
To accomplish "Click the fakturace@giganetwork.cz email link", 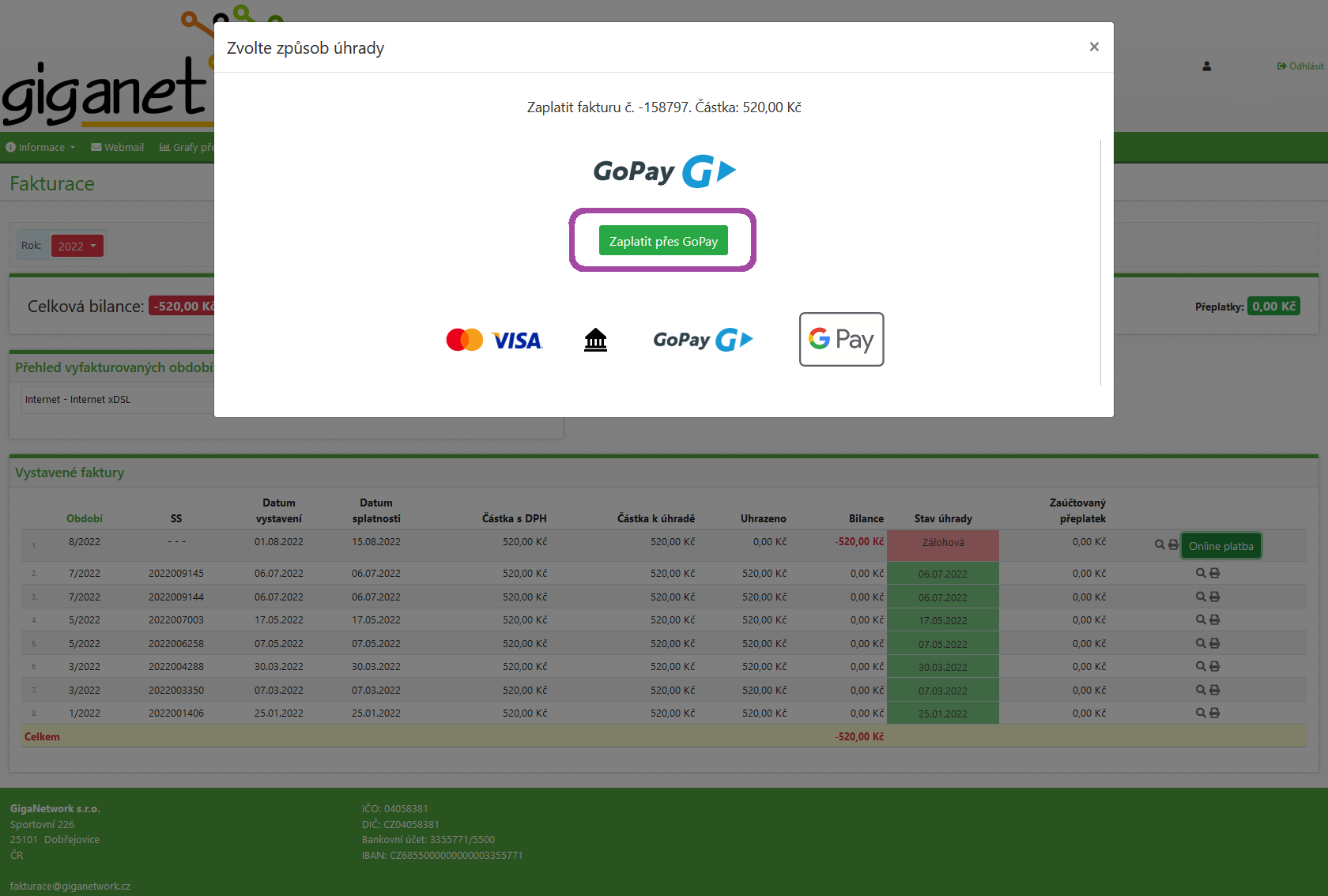I will (x=70, y=886).
